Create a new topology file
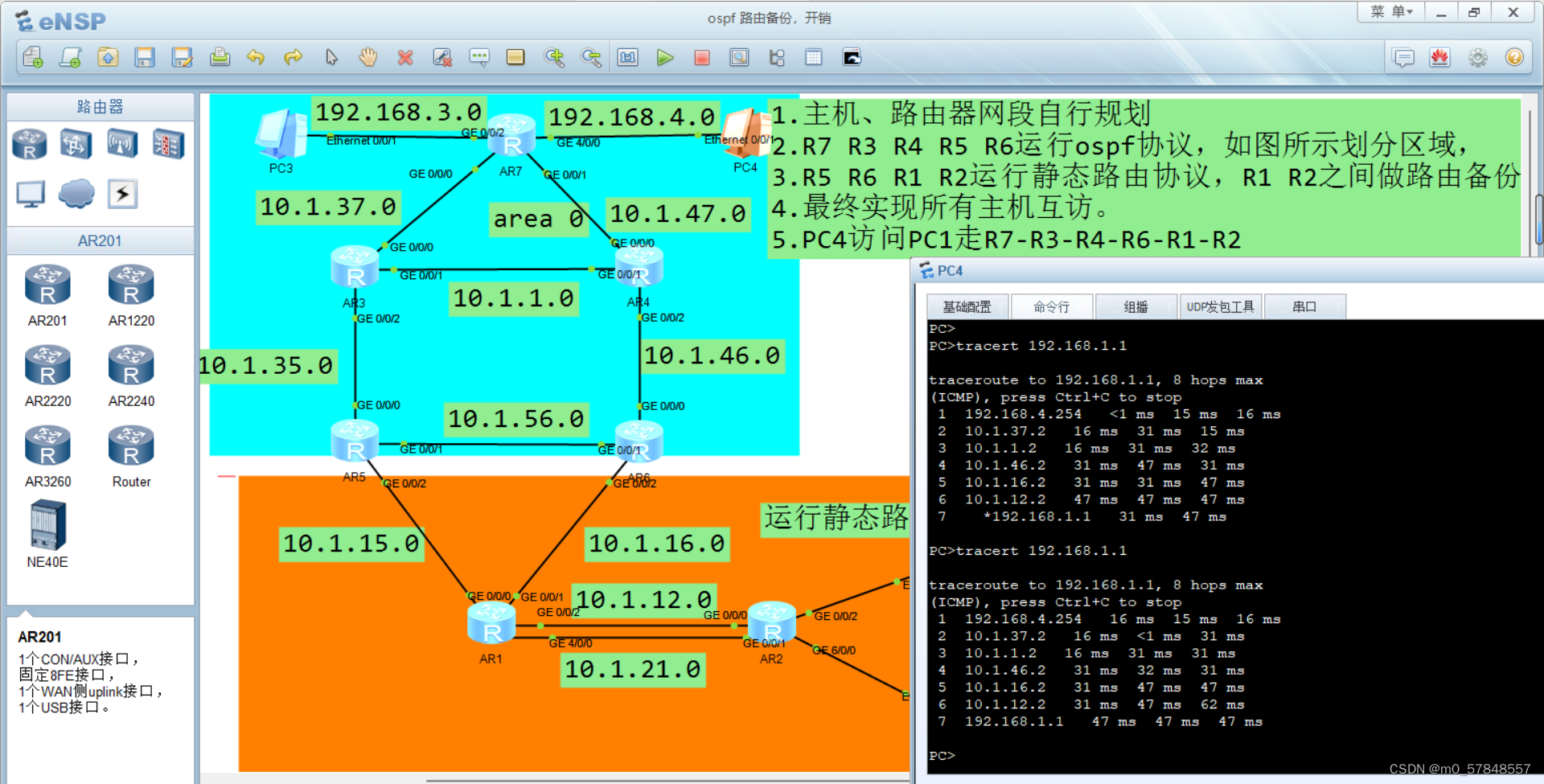The height and width of the screenshot is (784, 1544). (x=33, y=57)
